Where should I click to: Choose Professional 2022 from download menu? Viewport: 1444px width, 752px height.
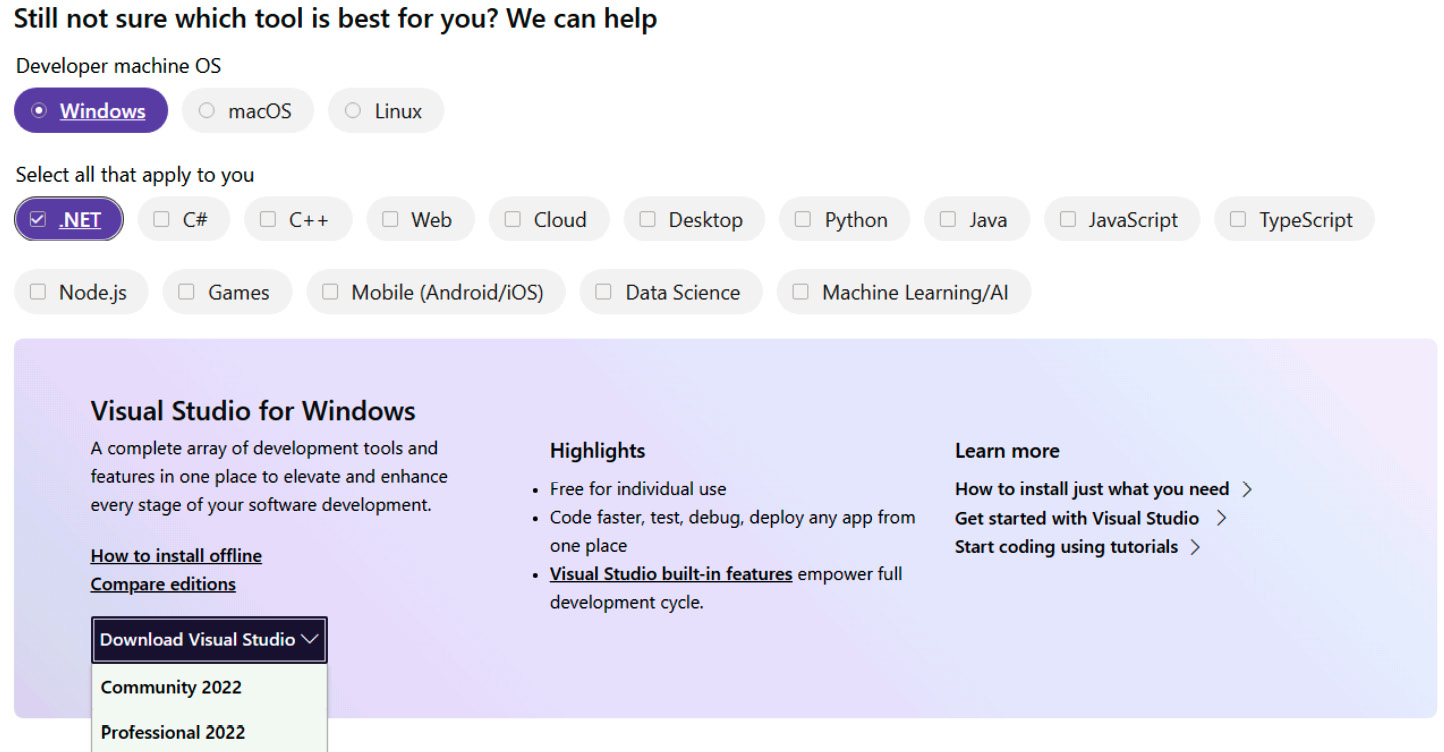(209, 732)
